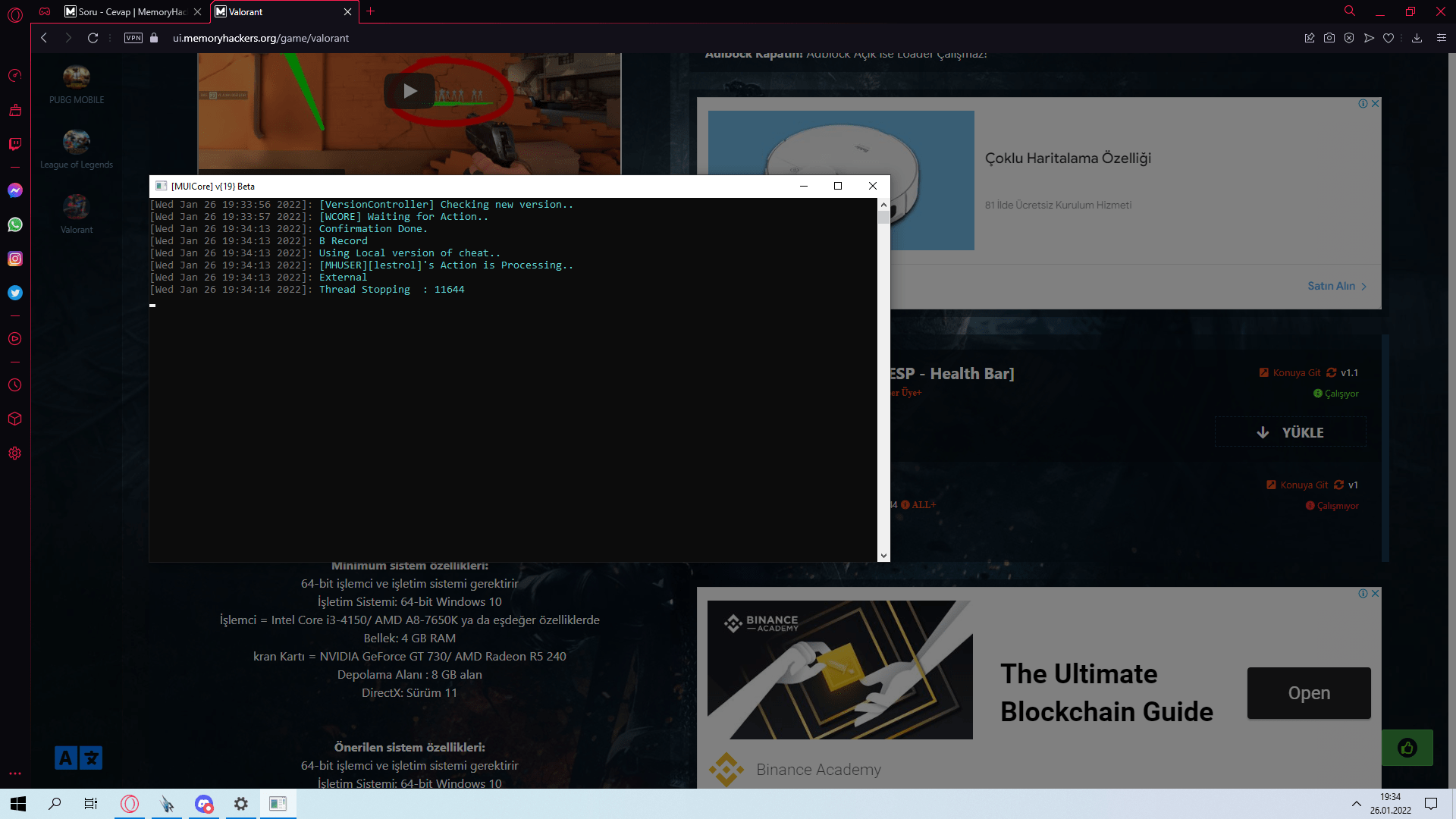This screenshot has height=819, width=1456.
Task: Switch to MUICore console taskbar icon
Action: [x=278, y=804]
